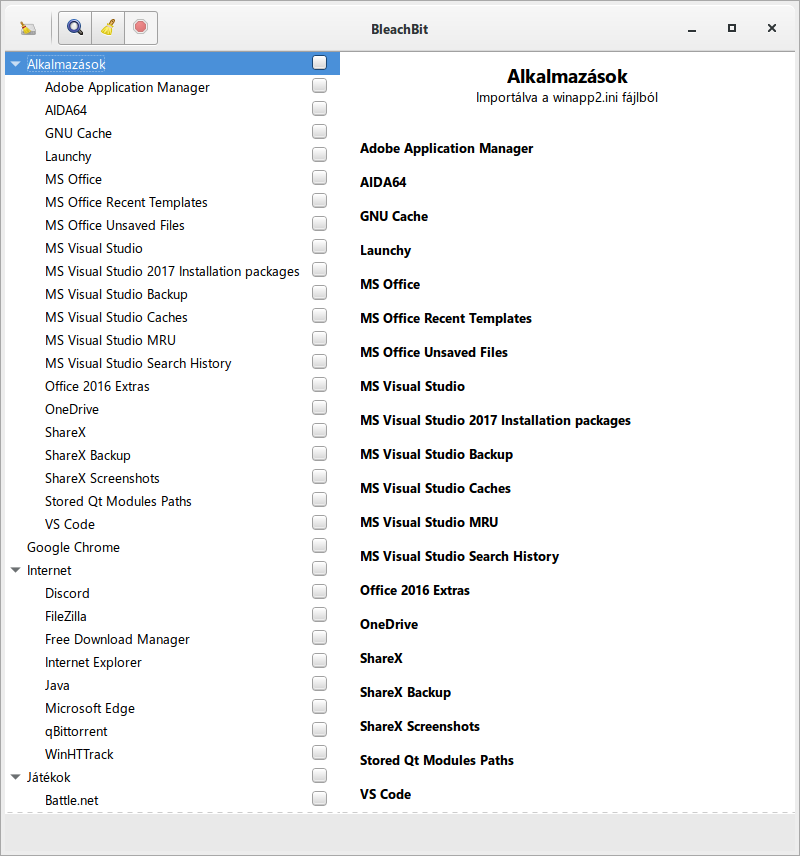Collapse the Internet category arrow
Viewport: 800px width, 856px height.
pos(15,570)
